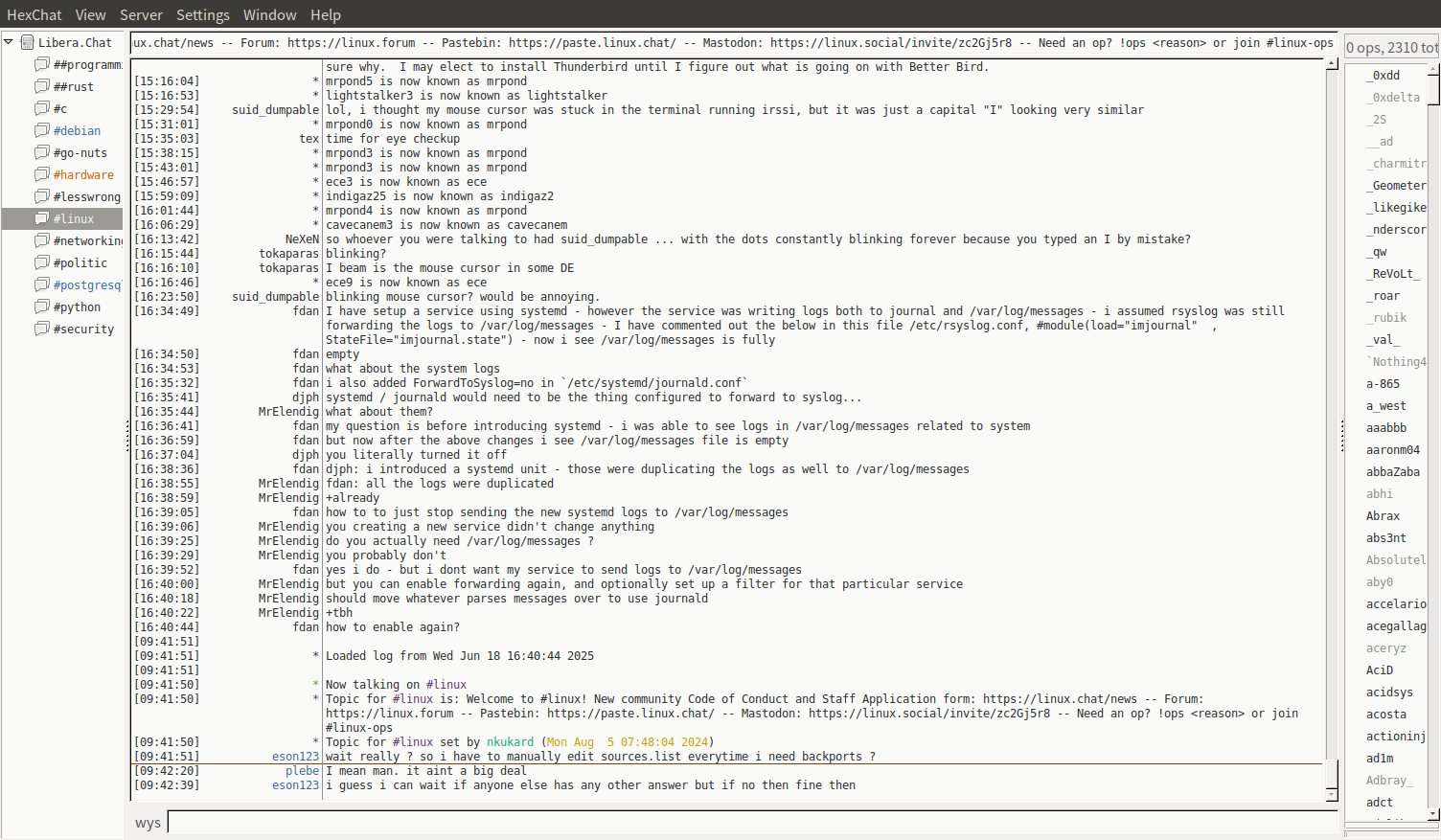Click the wys nickname button
The width and height of the screenshot is (1441, 840).
148,823
